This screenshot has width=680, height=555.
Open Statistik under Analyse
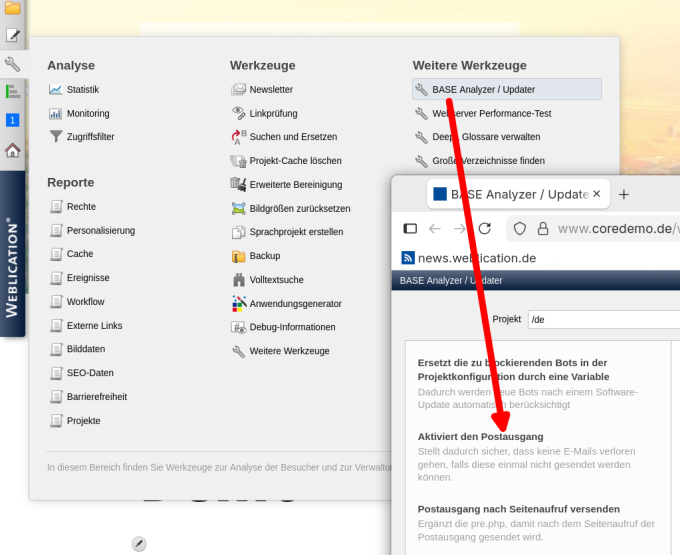[x=82, y=90]
